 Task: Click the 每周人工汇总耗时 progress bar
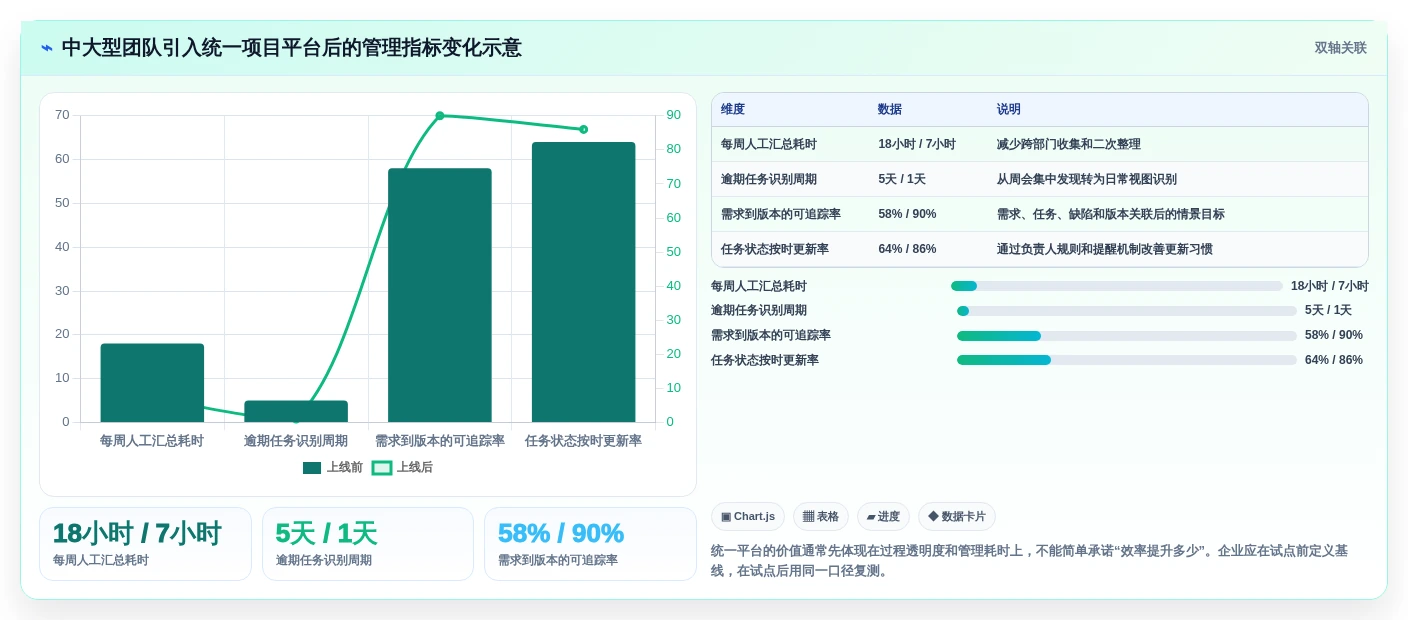click(x=1117, y=286)
